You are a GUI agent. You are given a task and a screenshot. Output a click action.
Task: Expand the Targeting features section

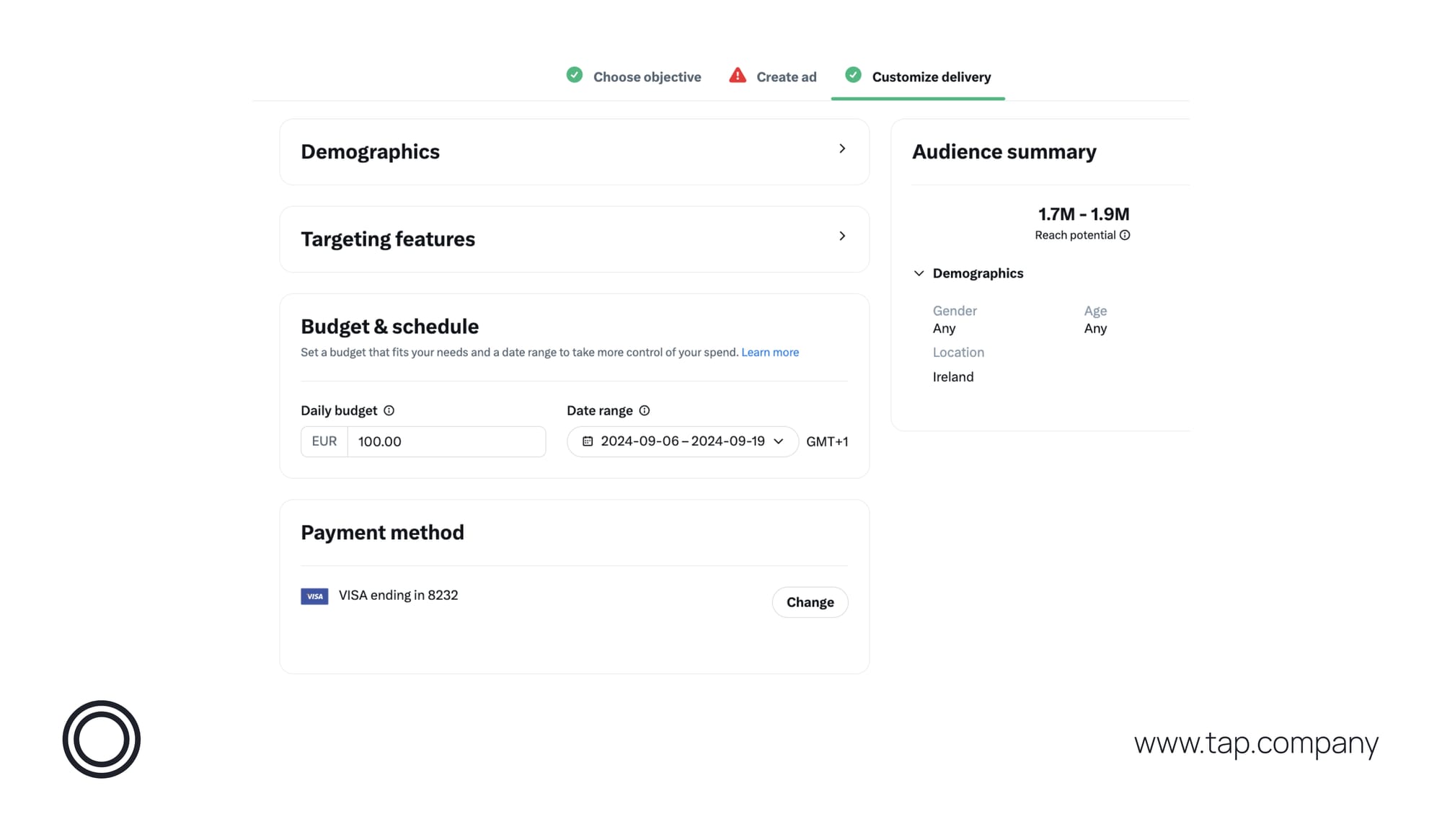(x=841, y=236)
